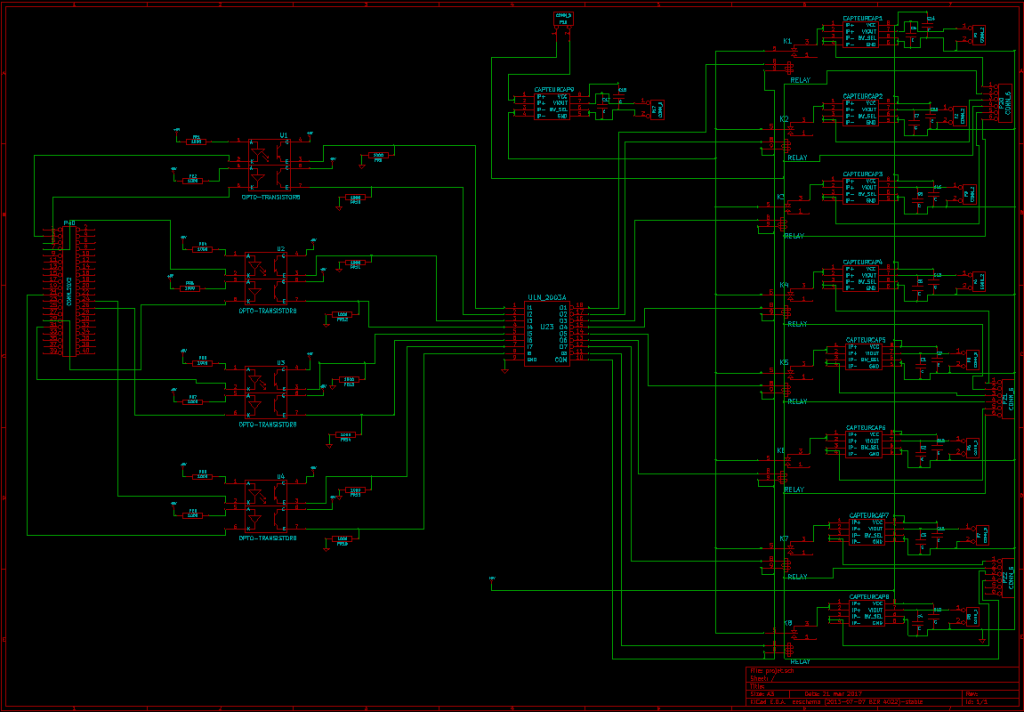Select opto-transistor U4 symbol

tap(266, 506)
